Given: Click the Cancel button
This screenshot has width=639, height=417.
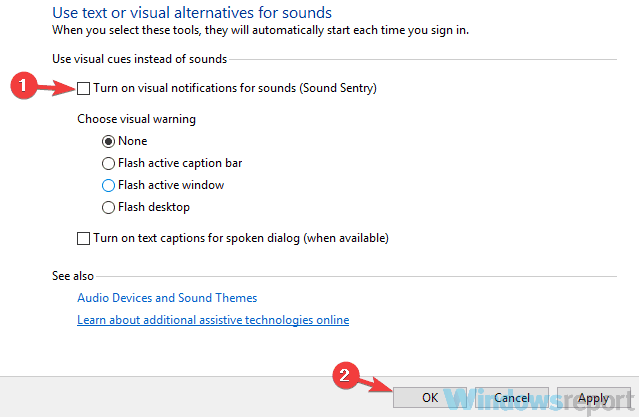Looking at the screenshot, I should click(511, 397).
